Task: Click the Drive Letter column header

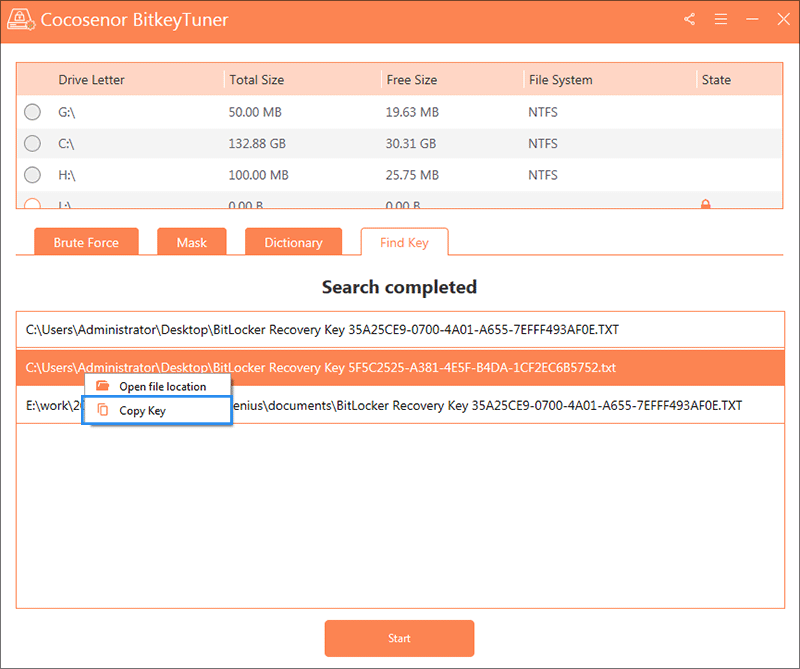Action: click(x=91, y=80)
